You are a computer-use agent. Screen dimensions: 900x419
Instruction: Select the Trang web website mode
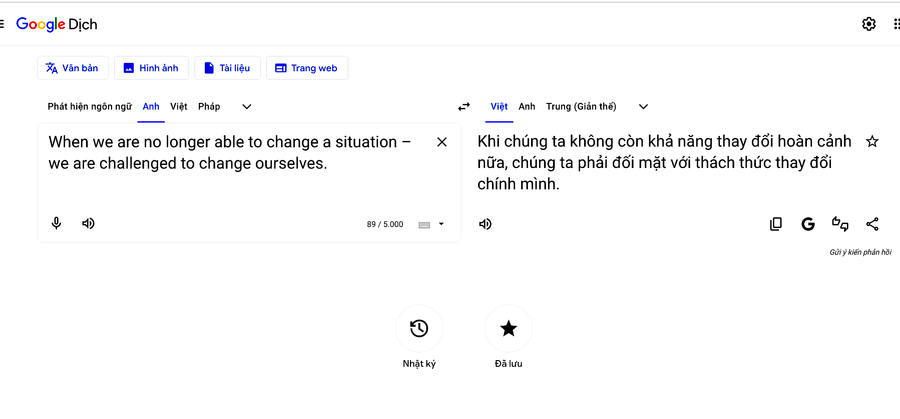(x=307, y=68)
